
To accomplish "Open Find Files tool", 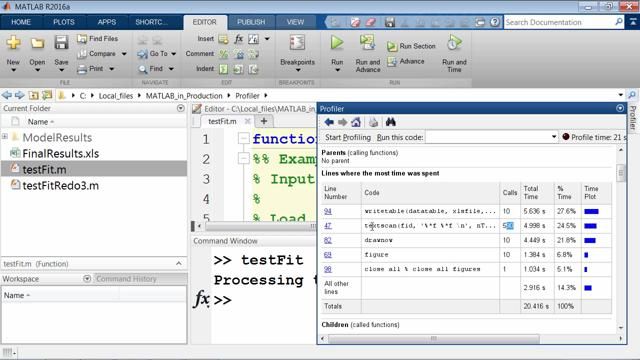I will [98, 38].
